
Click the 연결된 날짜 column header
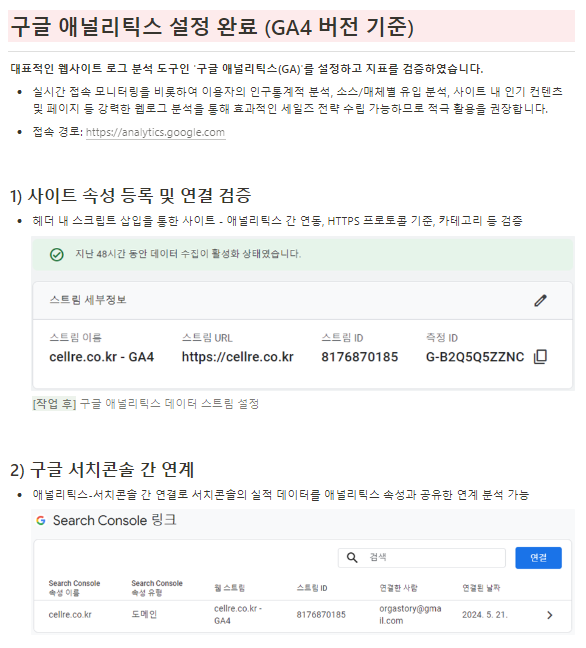[481, 588]
